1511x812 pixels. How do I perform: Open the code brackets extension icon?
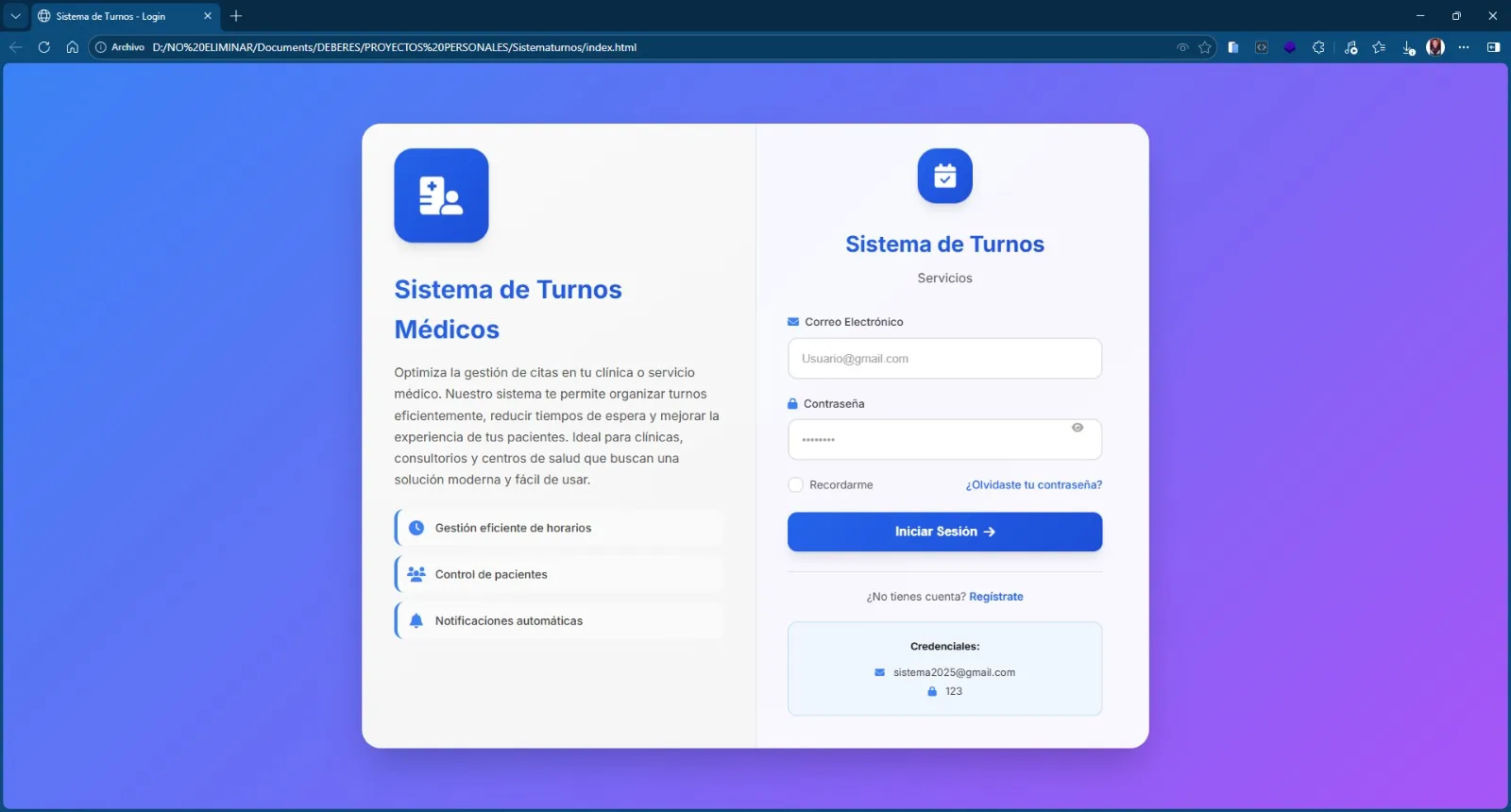1262,47
